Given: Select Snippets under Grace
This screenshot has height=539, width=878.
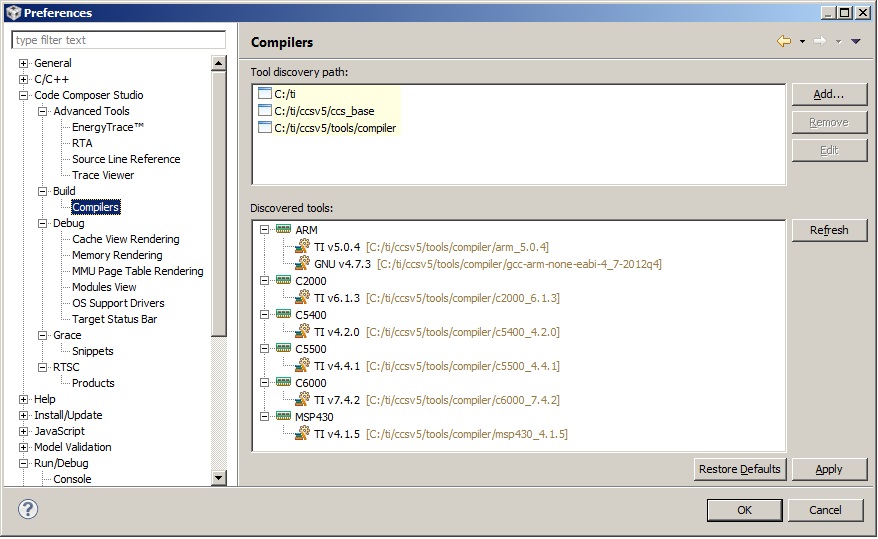Looking at the screenshot, I should coord(93,351).
